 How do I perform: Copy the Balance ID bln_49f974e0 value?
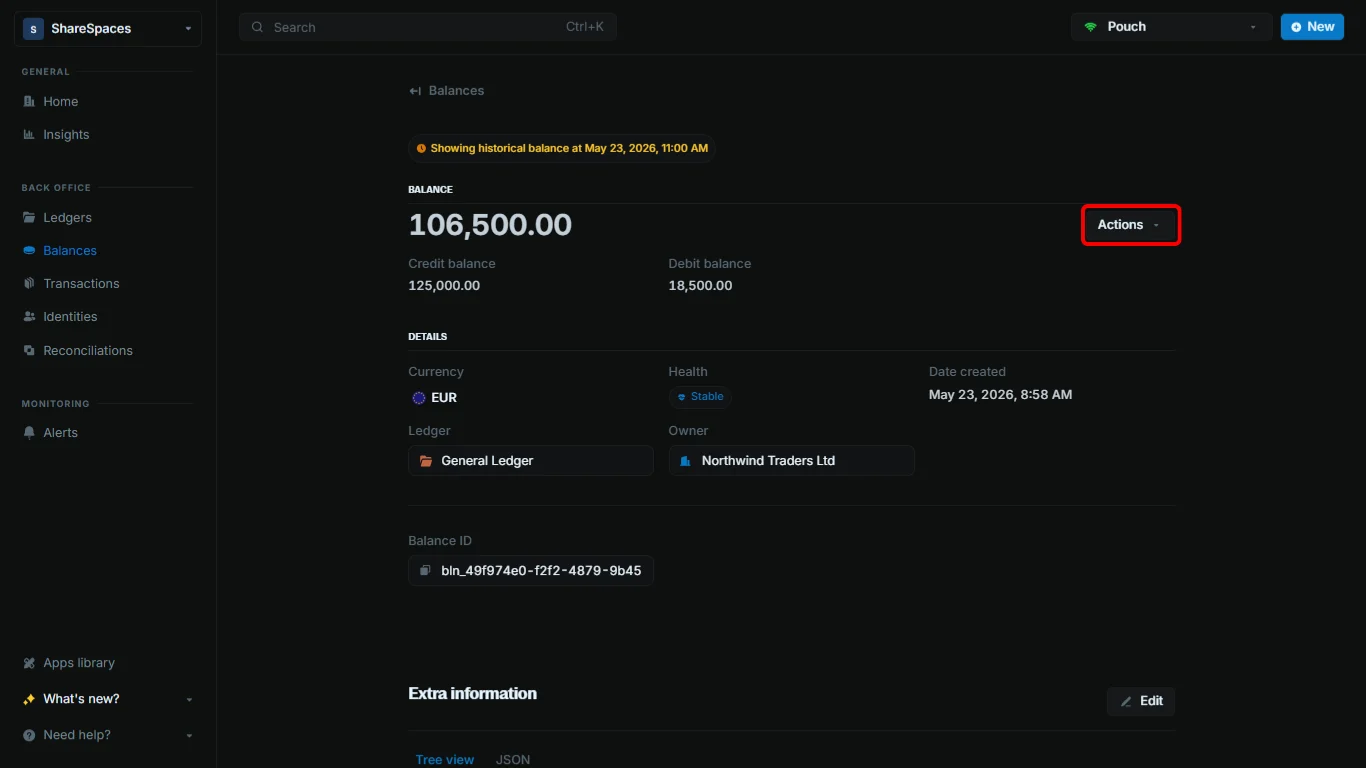[531, 571]
